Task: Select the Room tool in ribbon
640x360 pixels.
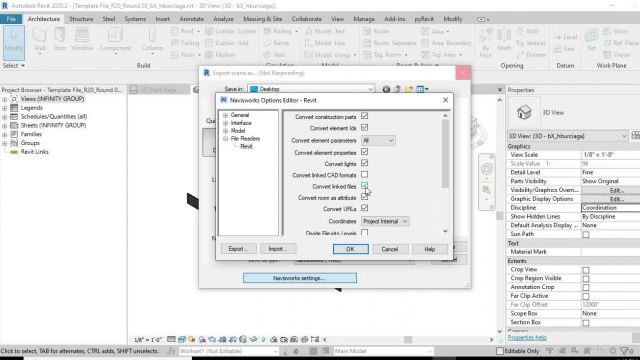Action: point(376,31)
